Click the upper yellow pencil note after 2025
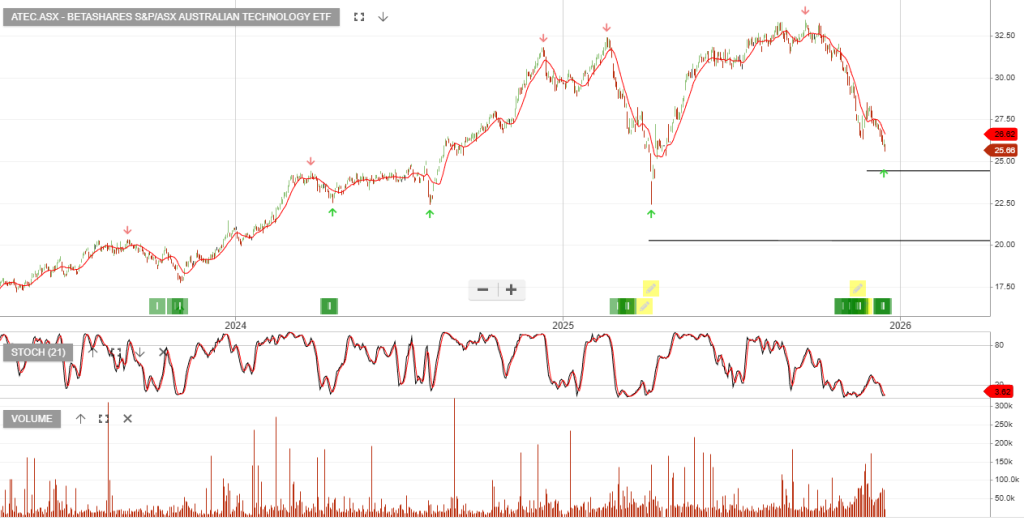The image size is (1024, 521). pos(651,288)
